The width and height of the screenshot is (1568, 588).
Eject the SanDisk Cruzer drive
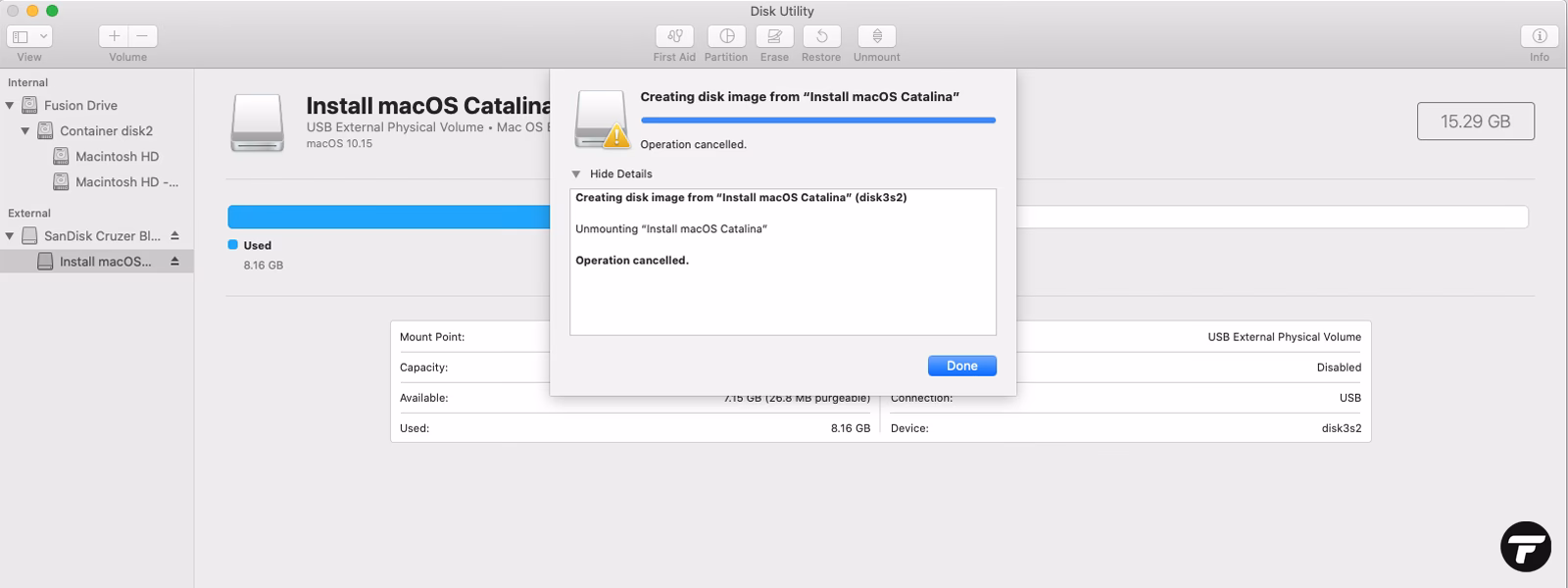pos(174,235)
